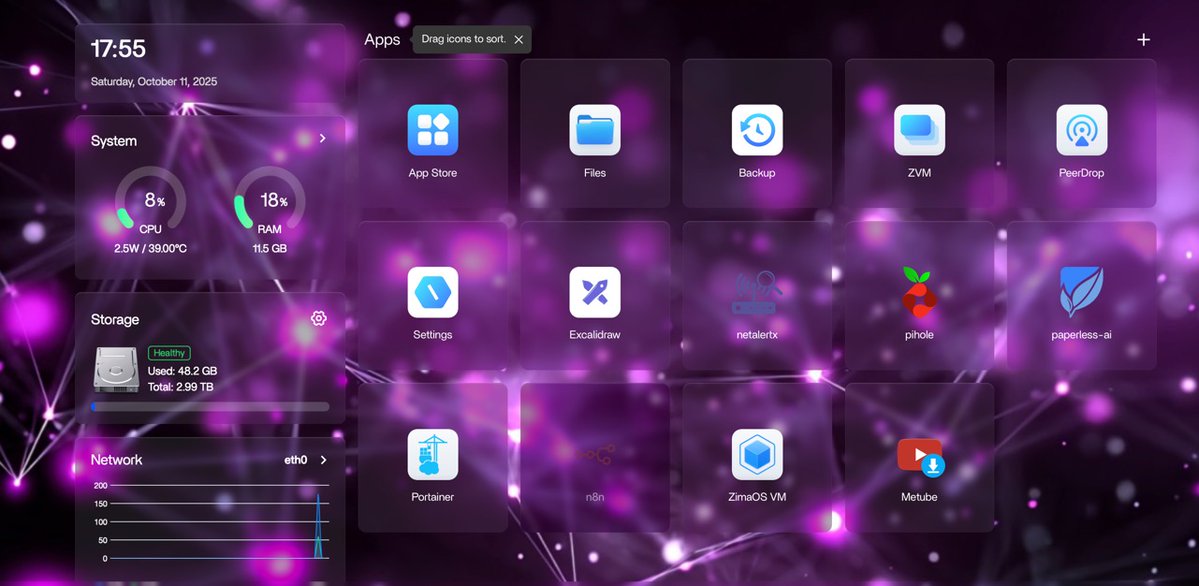
Task: Click the Files label text
Action: coord(595,173)
